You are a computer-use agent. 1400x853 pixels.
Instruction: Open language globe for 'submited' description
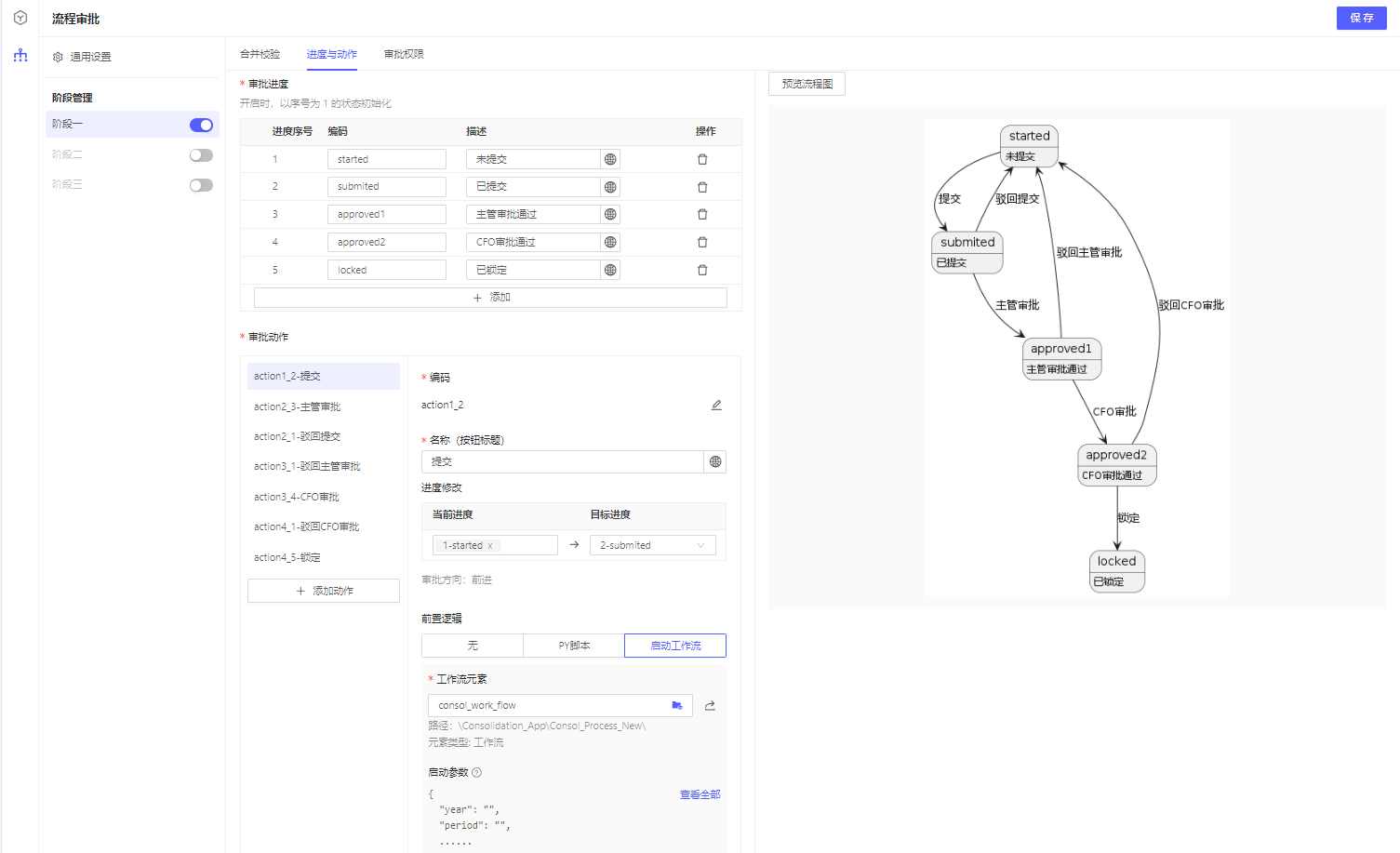pyautogui.click(x=610, y=187)
